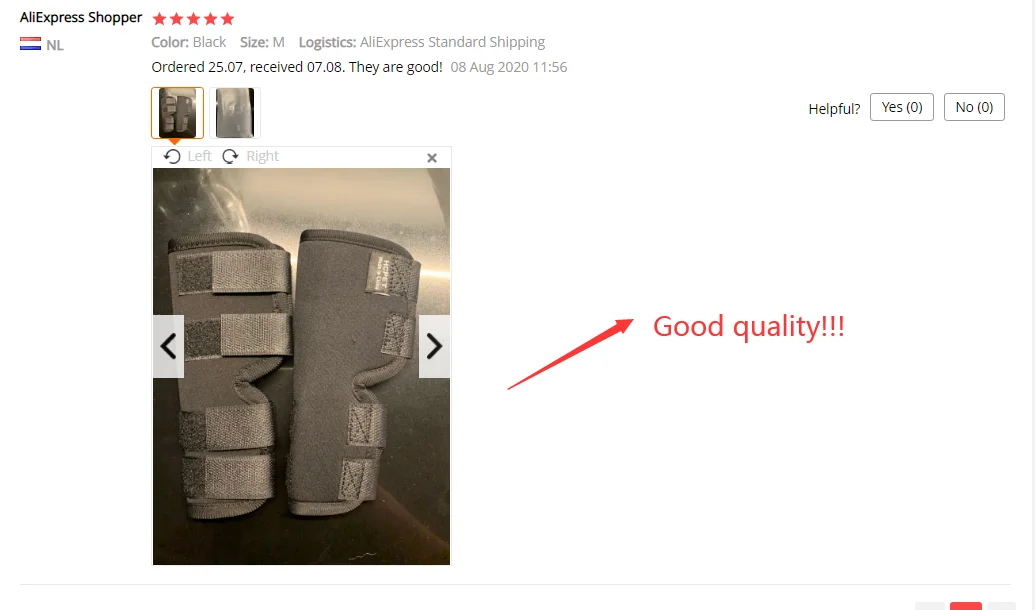Click the 'Left' rotate label
Screen dimensions: 1035x610
pyautogui.click(x=199, y=156)
